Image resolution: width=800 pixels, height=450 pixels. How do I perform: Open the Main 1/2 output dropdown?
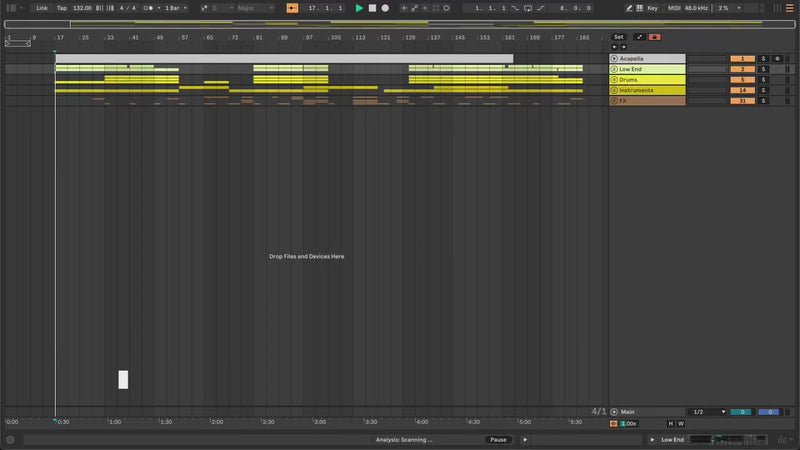[x=708, y=412]
